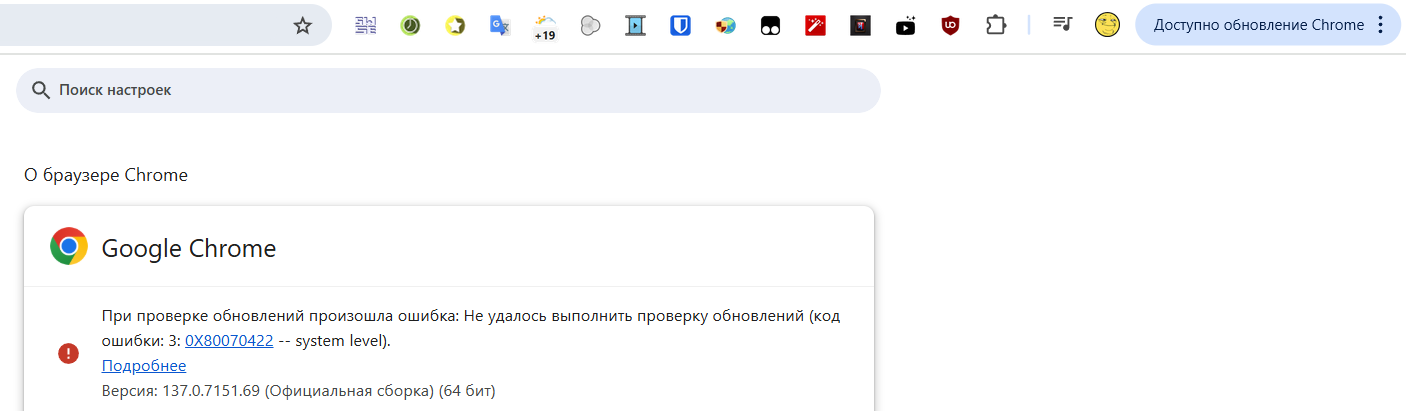
Task: Open the uBlock Origin extension
Action: [x=950, y=25]
